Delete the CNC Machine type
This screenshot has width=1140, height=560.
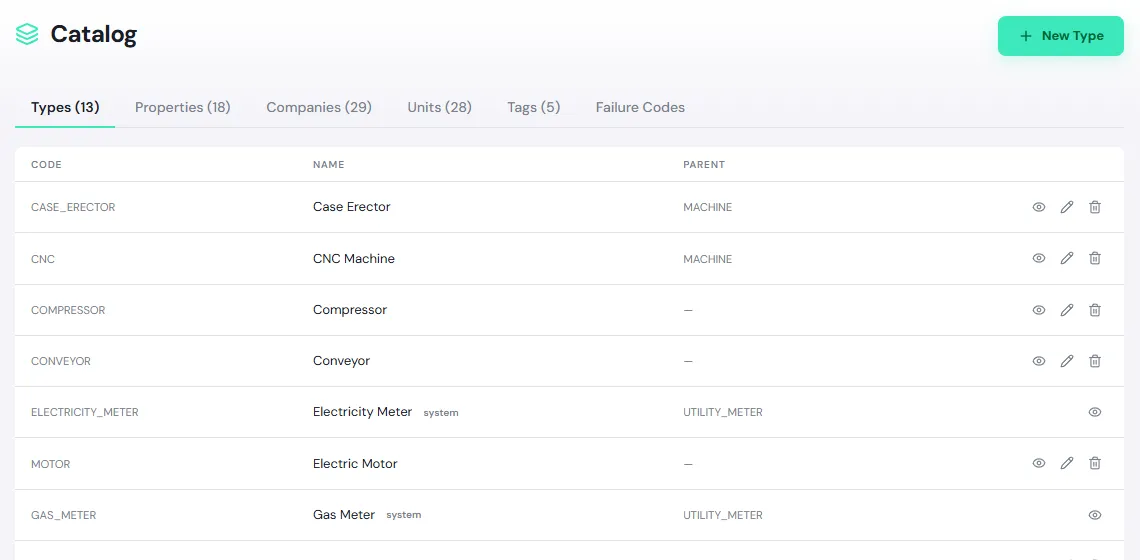click(x=1095, y=258)
